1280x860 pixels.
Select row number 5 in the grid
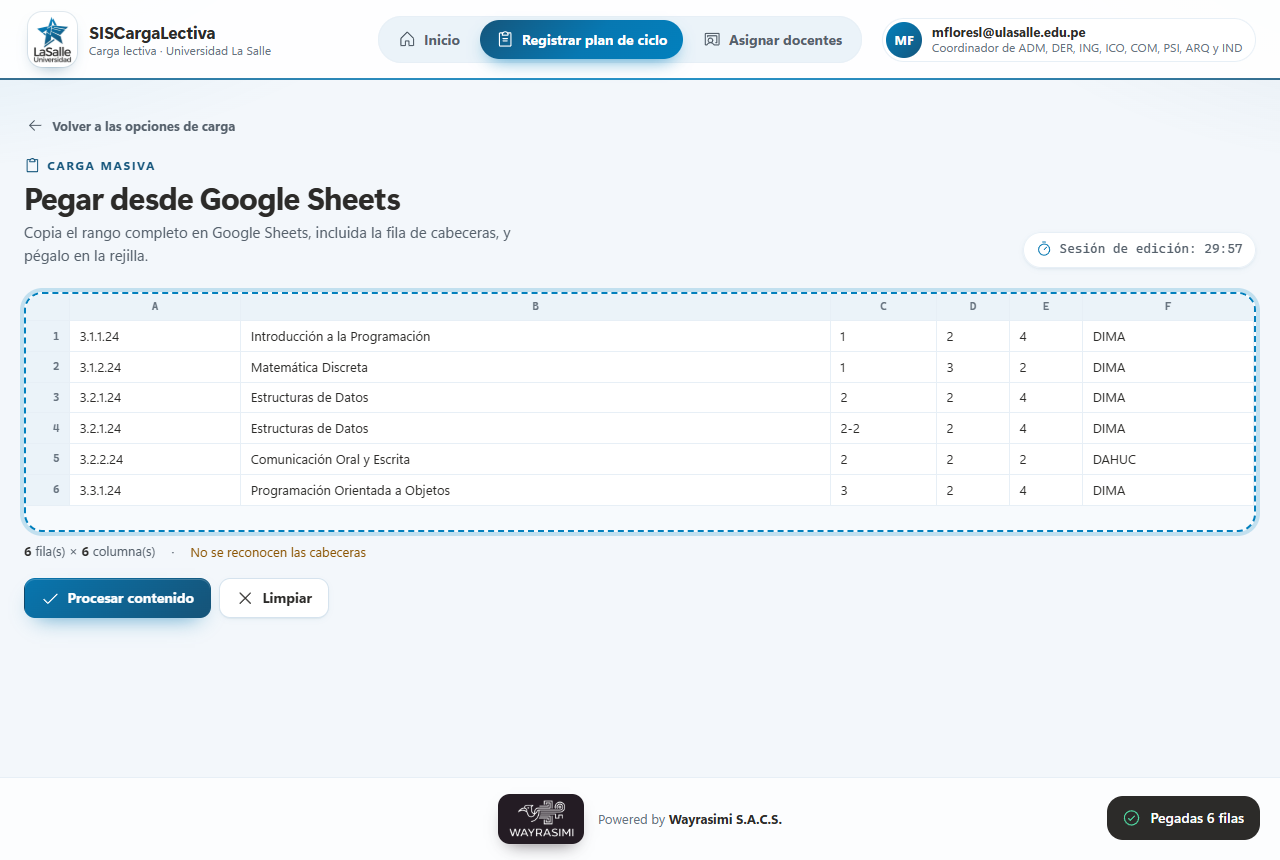(48, 460)
